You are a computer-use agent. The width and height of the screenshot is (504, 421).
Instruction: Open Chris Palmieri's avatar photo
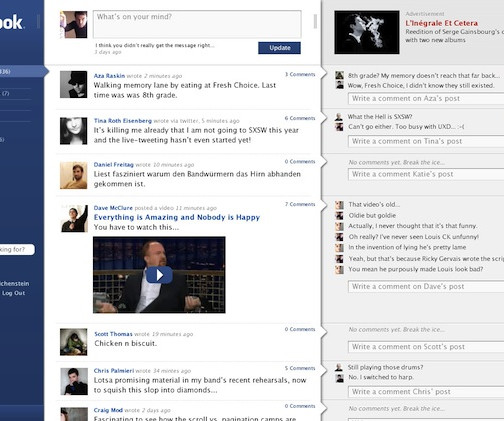click(x=74, y=381)
